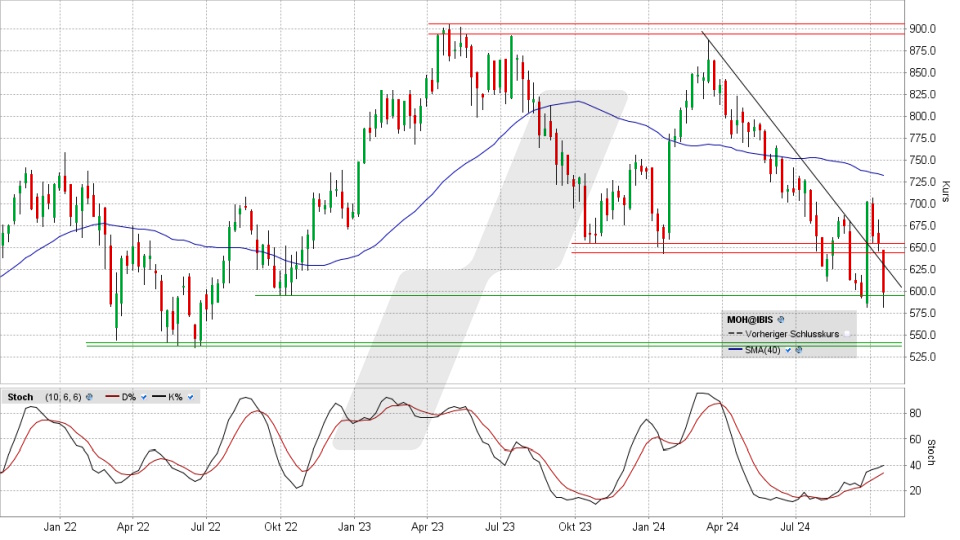Click the Jan '22 date label
Viewport: 960px width, 540px height.
point(60,527)
